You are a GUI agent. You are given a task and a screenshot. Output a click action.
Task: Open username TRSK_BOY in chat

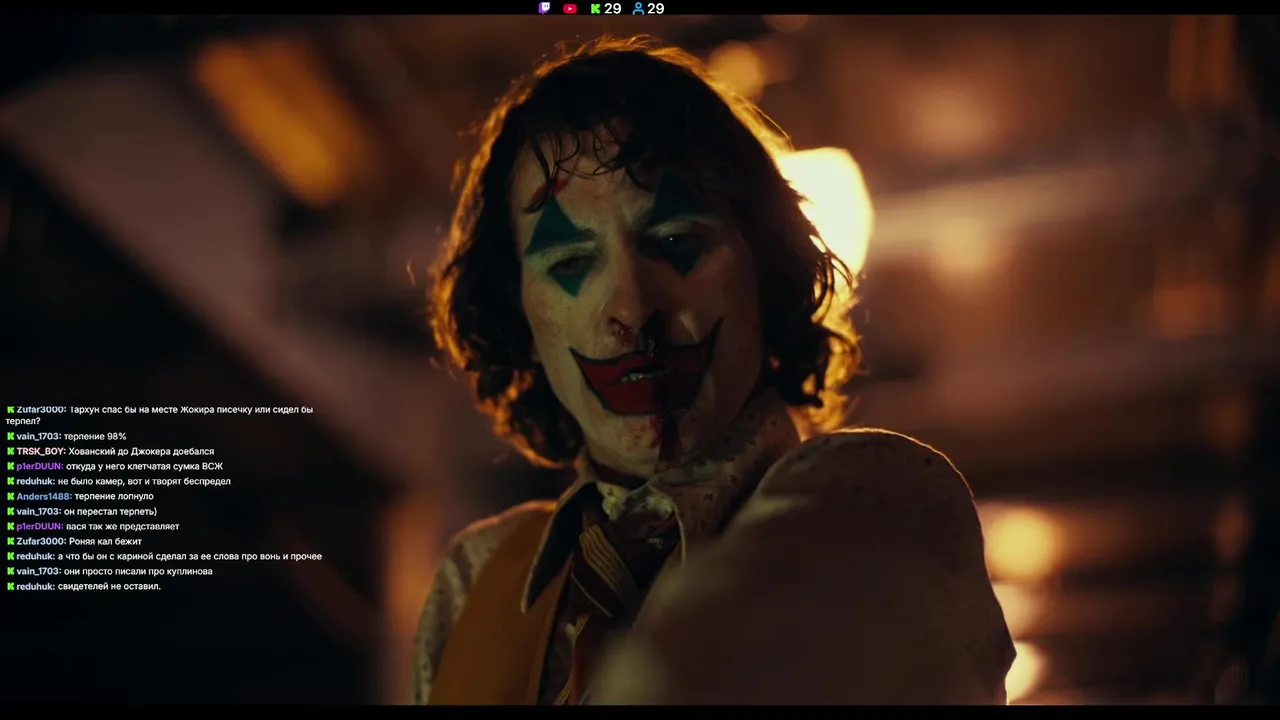click(x=41, y=451)
